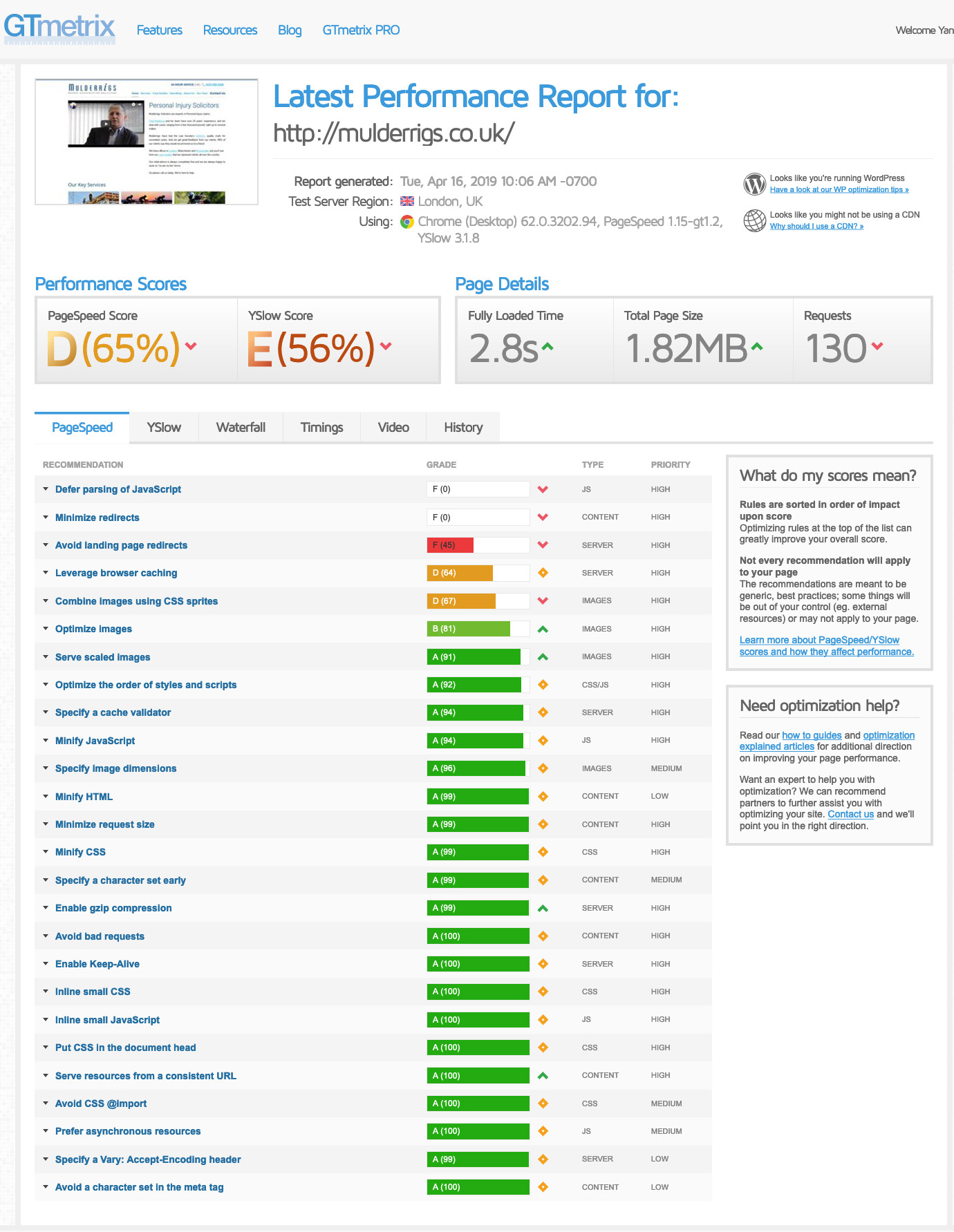Open 'Have a look at our WP optimization tips' link
The height and width of the screenshot is (1232, 954).
pos(839,189)
